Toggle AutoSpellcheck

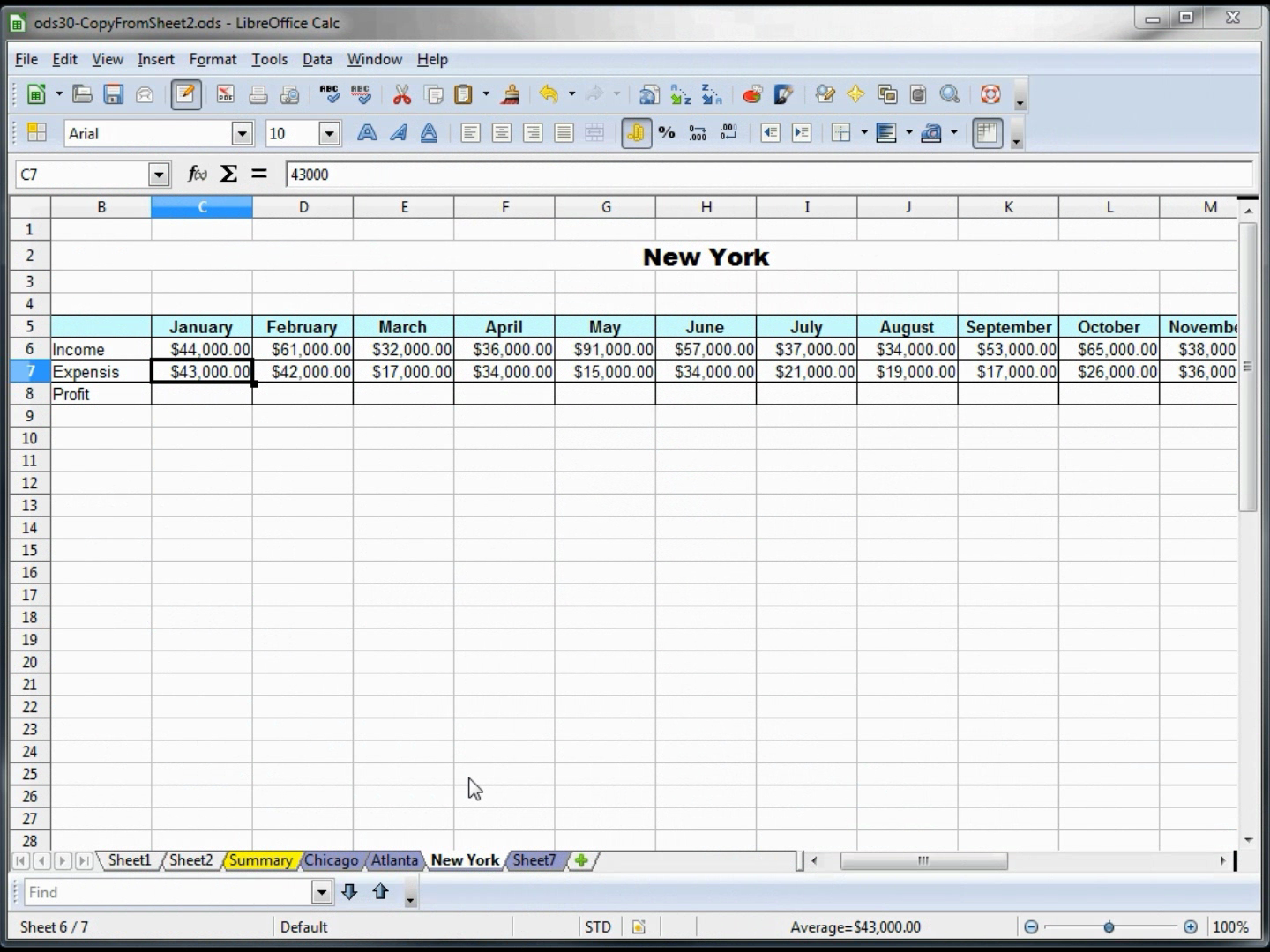[x=361, y=94]
